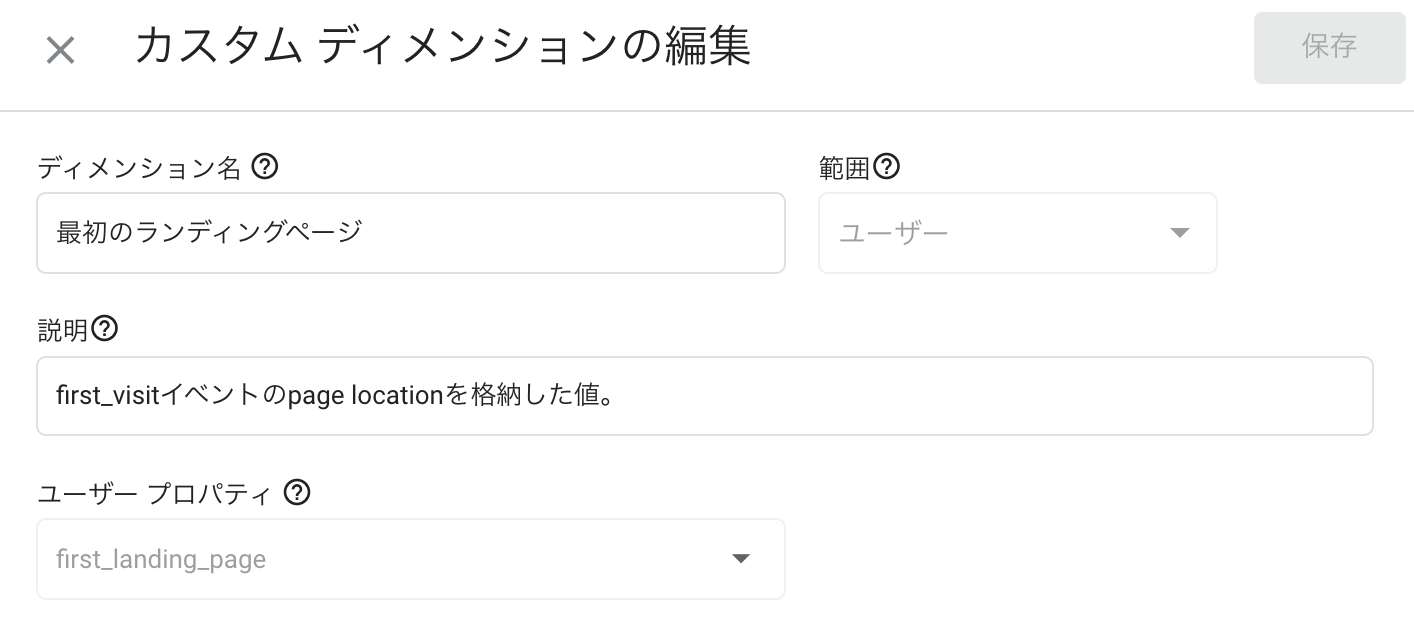Select the first_landing_page user property text
This screenshot has width=1414, height=632.
(x=161, y=559)
